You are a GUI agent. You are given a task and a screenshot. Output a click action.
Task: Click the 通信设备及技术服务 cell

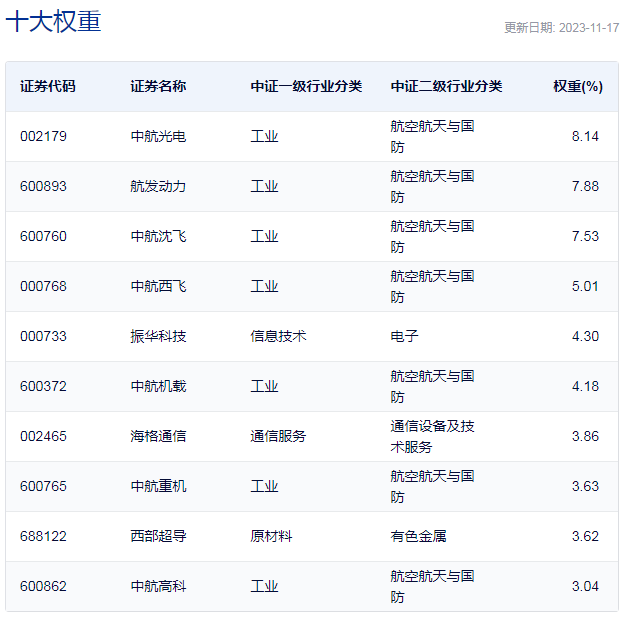click(432, 436)
